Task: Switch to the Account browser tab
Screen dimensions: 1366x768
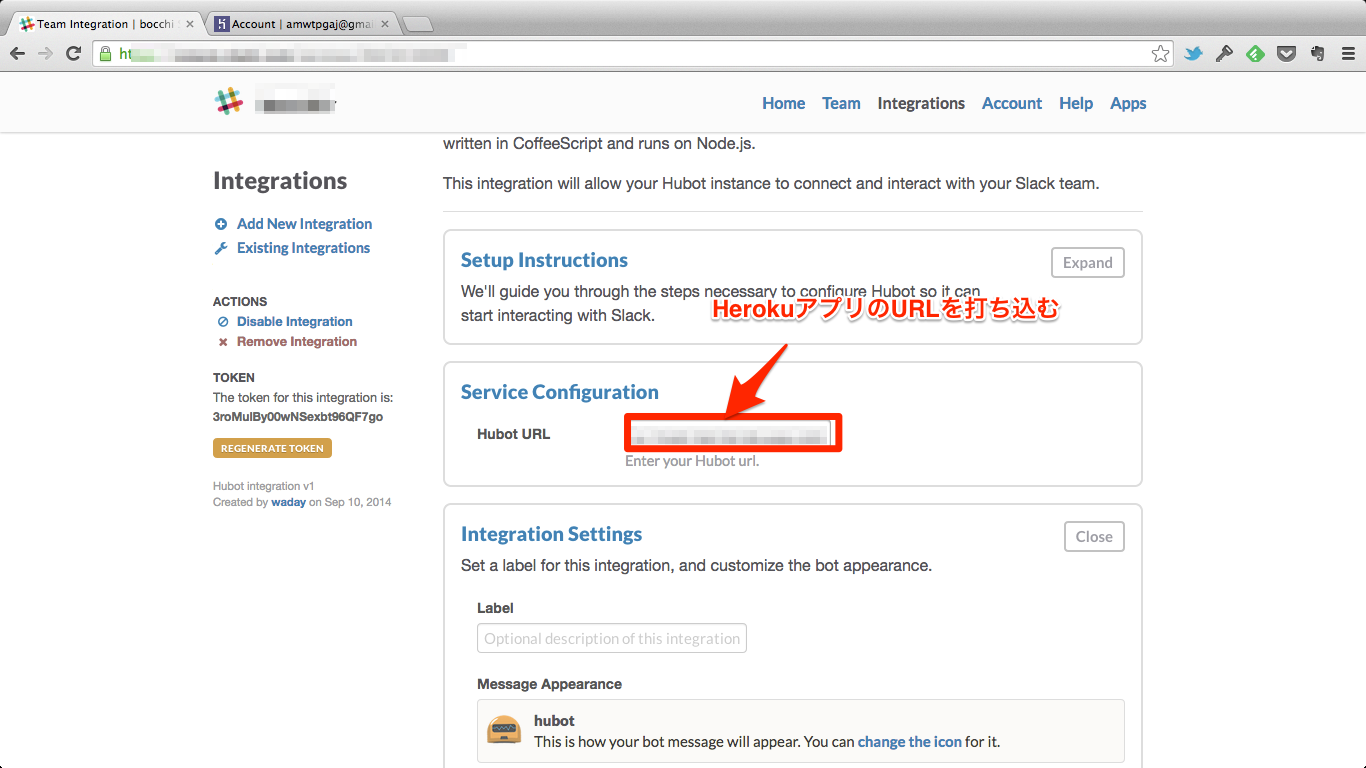Action: pos(303,24)
